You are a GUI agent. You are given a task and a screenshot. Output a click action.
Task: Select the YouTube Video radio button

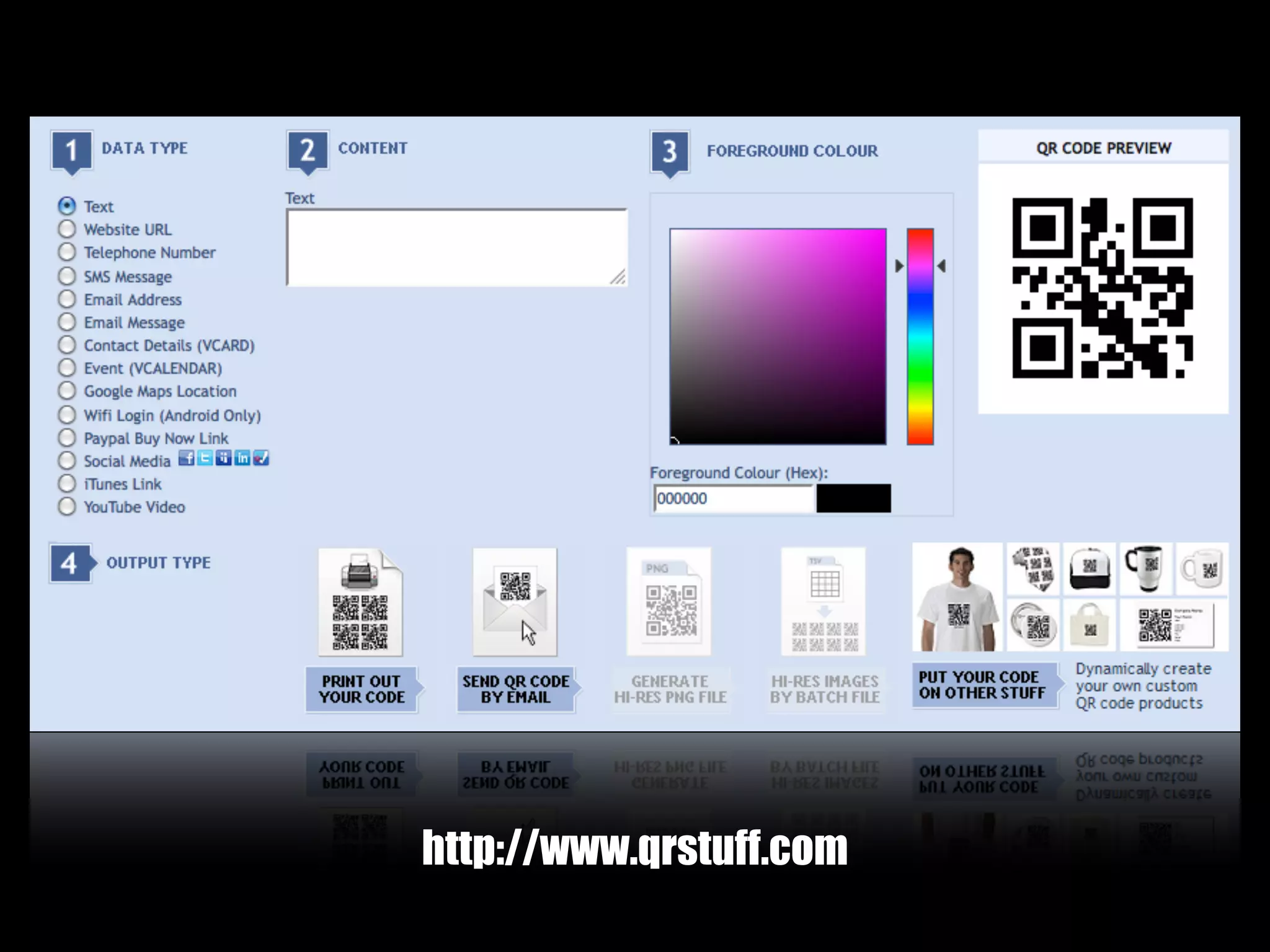pos(67,506)
